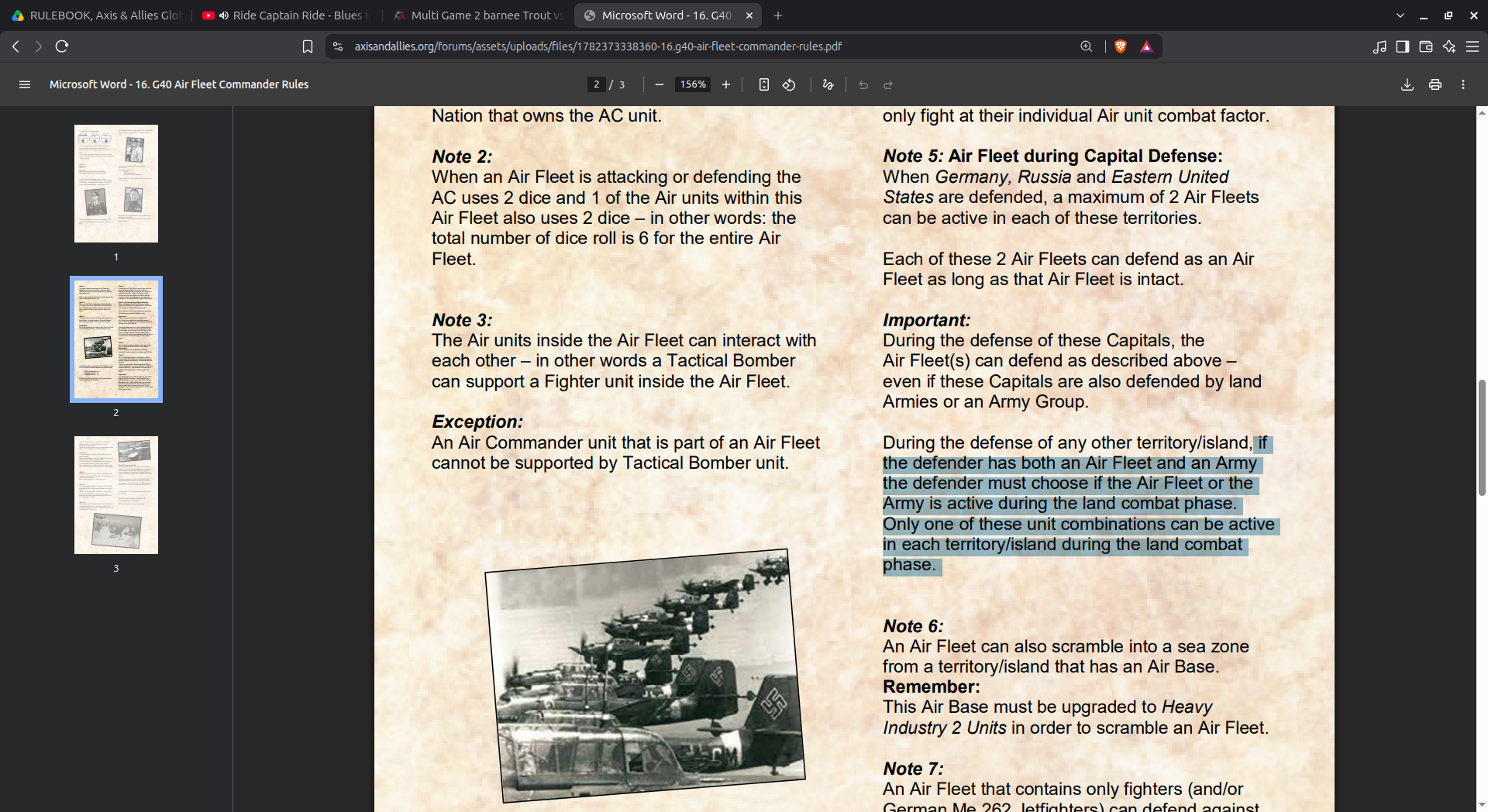Select page 3 thumbnail
The width and height of the screenshot is (1488, 812).
[x=116, y=495]
